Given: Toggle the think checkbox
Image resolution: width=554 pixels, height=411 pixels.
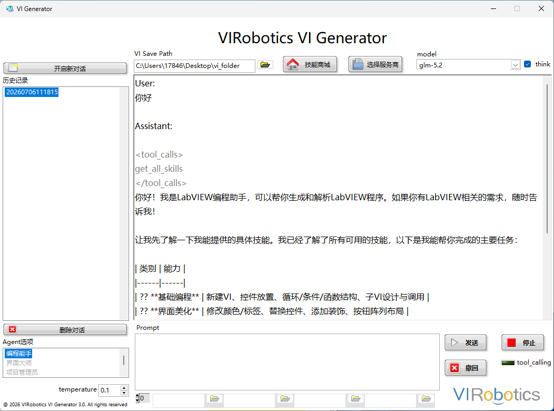Looking at the screenshot, I should click(x=527, y=64).
